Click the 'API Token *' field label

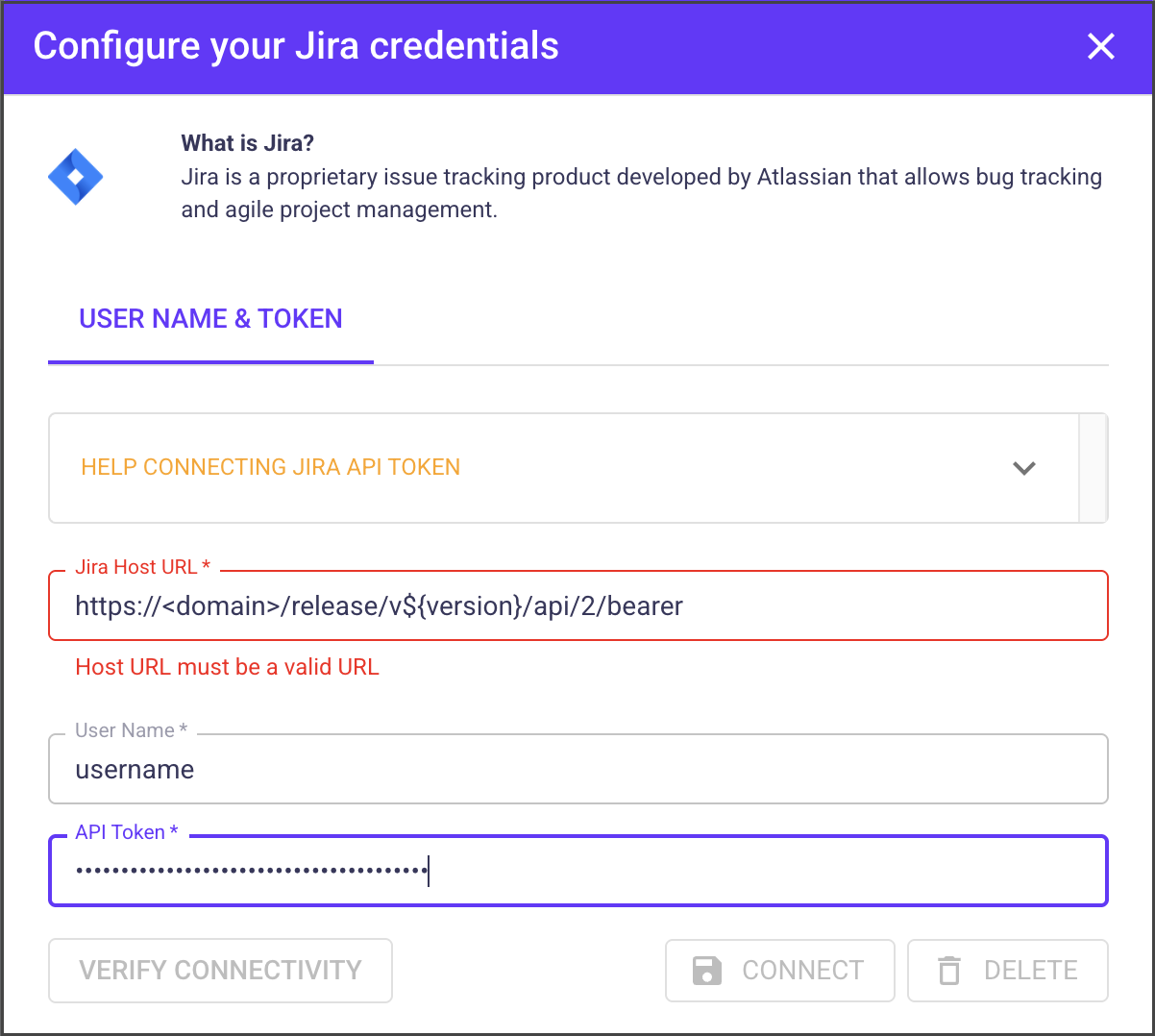click(x=127, y=832)
